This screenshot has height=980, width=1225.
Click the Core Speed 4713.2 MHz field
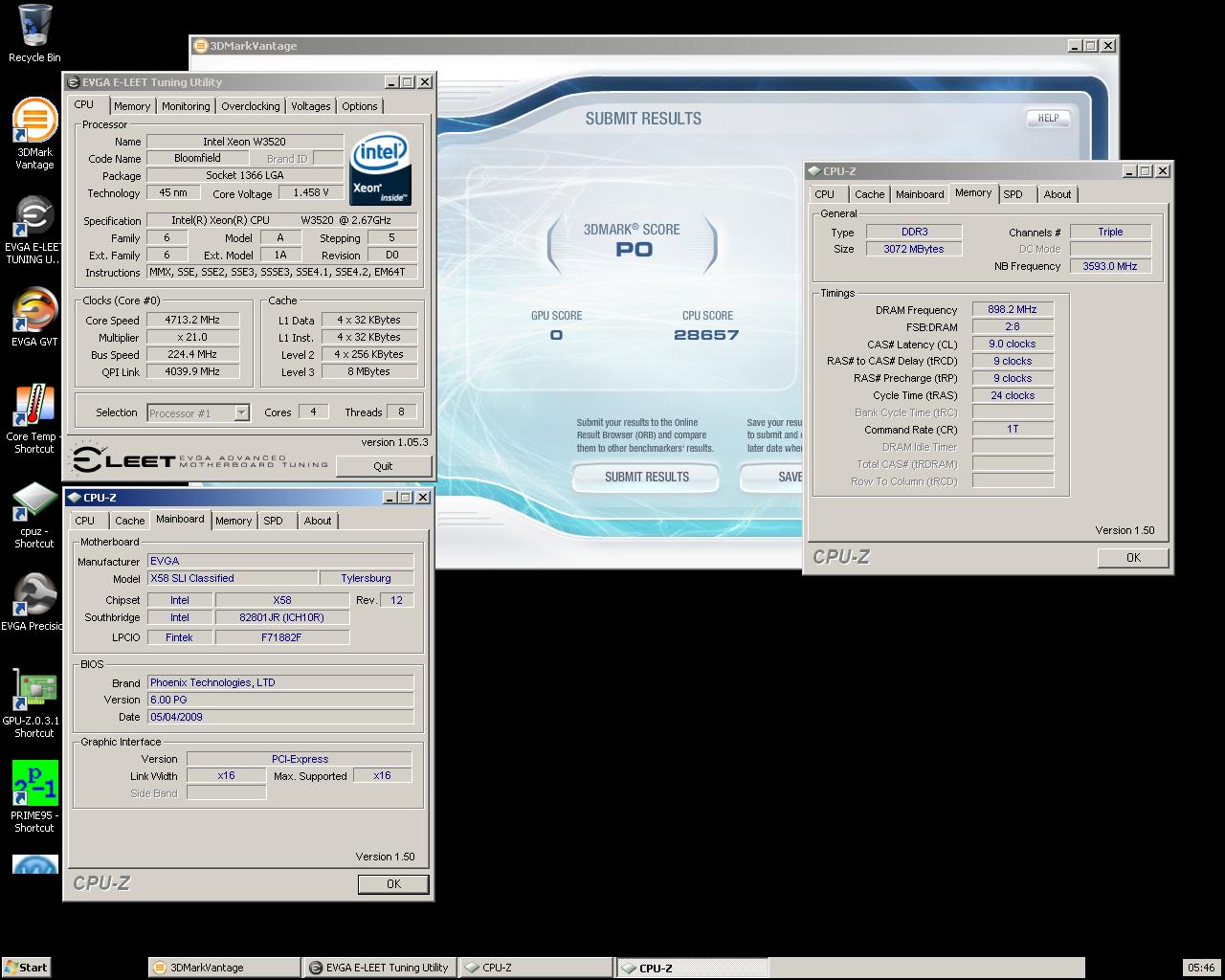coord(192,320)
